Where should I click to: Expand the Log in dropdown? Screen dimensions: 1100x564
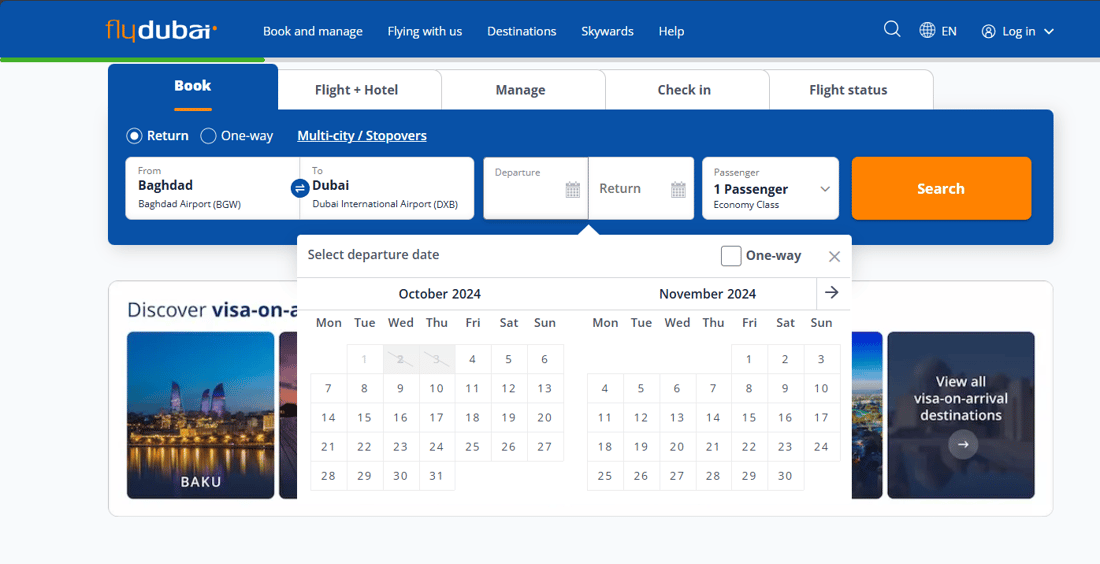pyautogui.click(x=1049, y=32)
